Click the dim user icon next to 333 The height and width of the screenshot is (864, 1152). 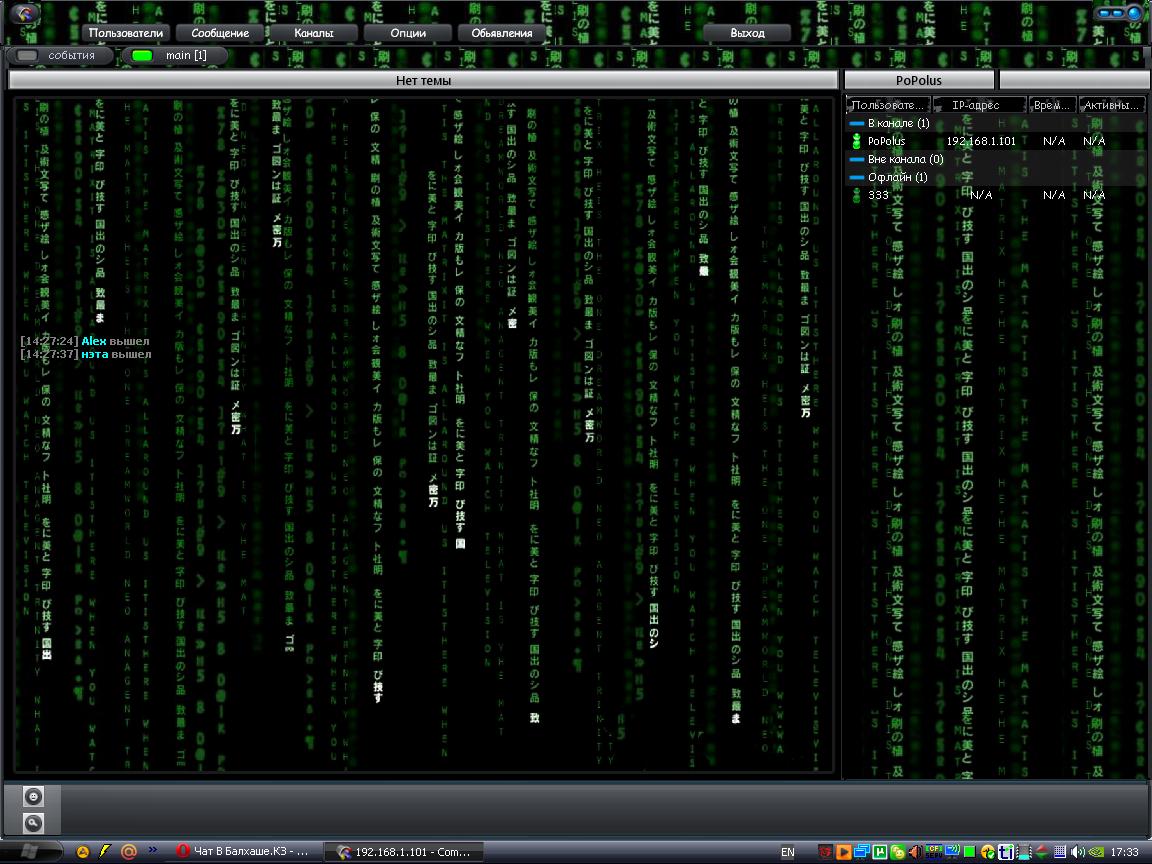pyautogui.click(x=856, y=195)
